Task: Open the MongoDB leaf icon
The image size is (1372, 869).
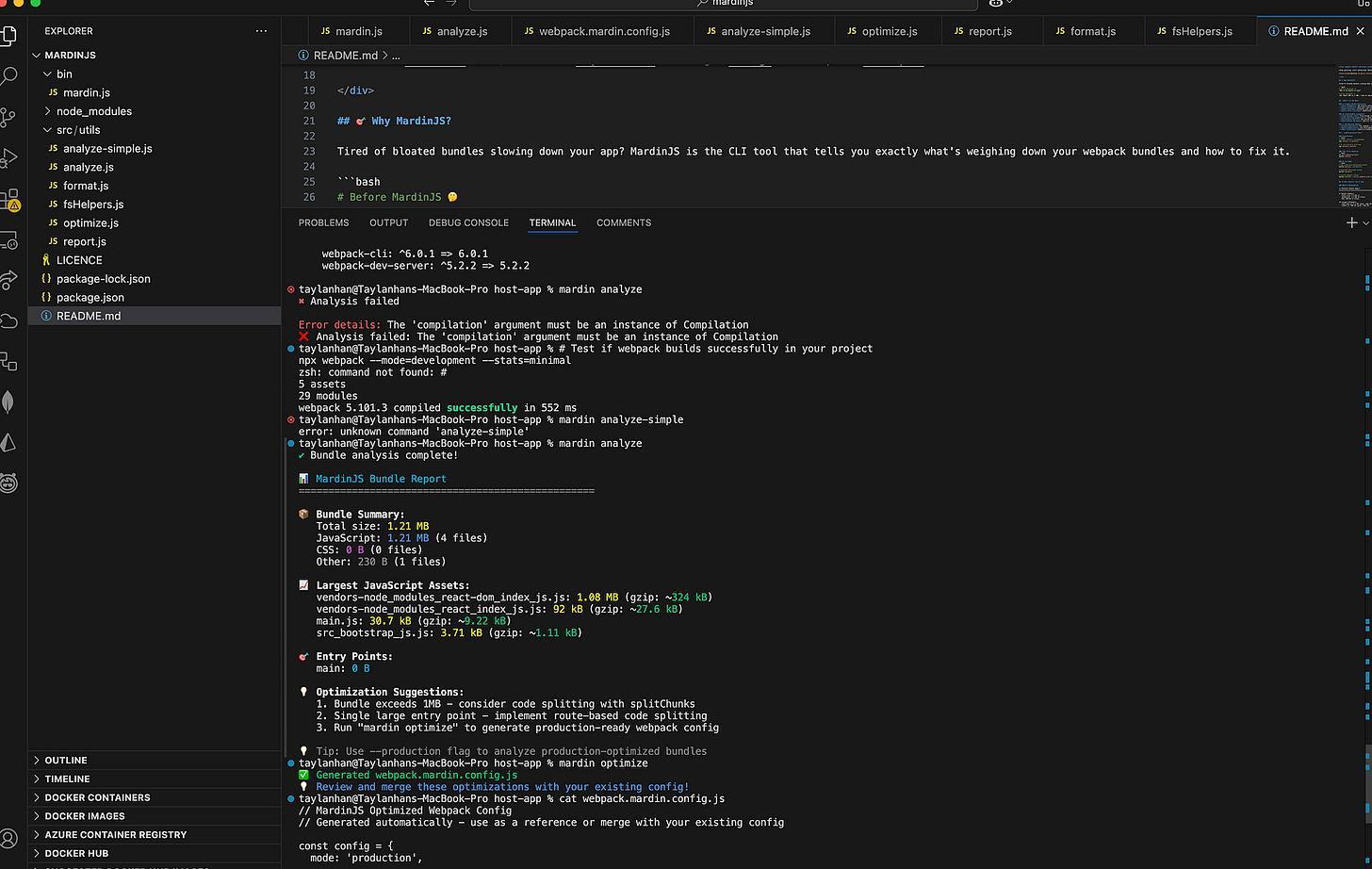Action: 8,402
